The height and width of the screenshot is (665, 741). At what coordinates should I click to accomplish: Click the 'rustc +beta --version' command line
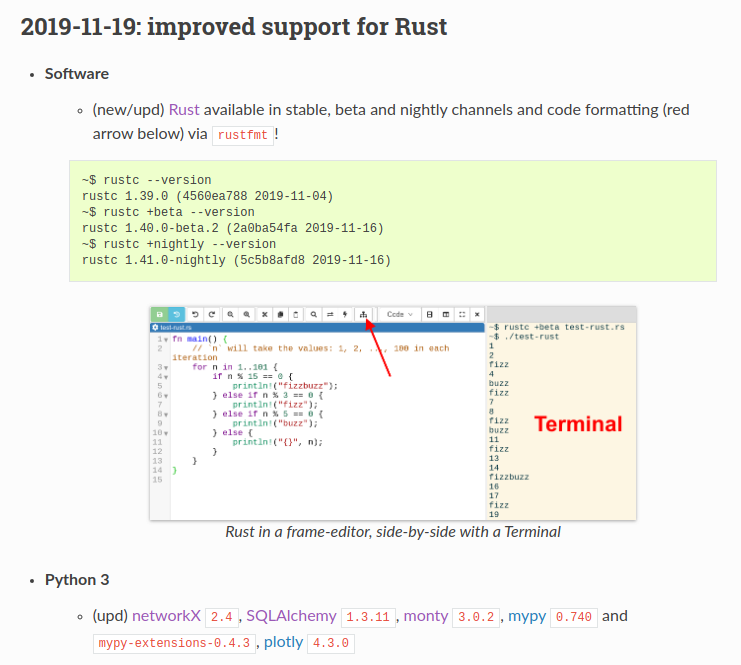coord(168,212)
